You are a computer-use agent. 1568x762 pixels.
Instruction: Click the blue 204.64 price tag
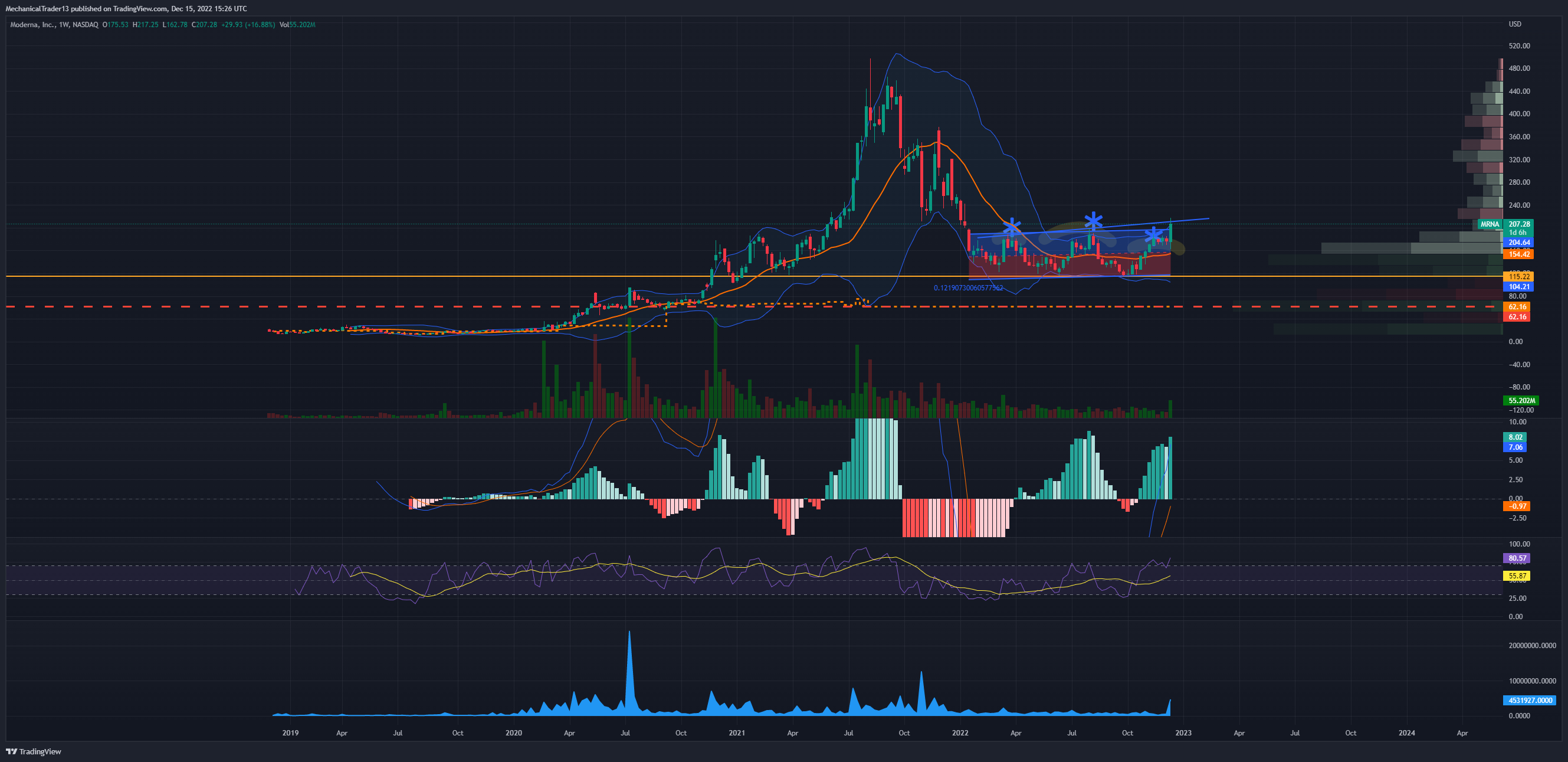[1518, 243]
